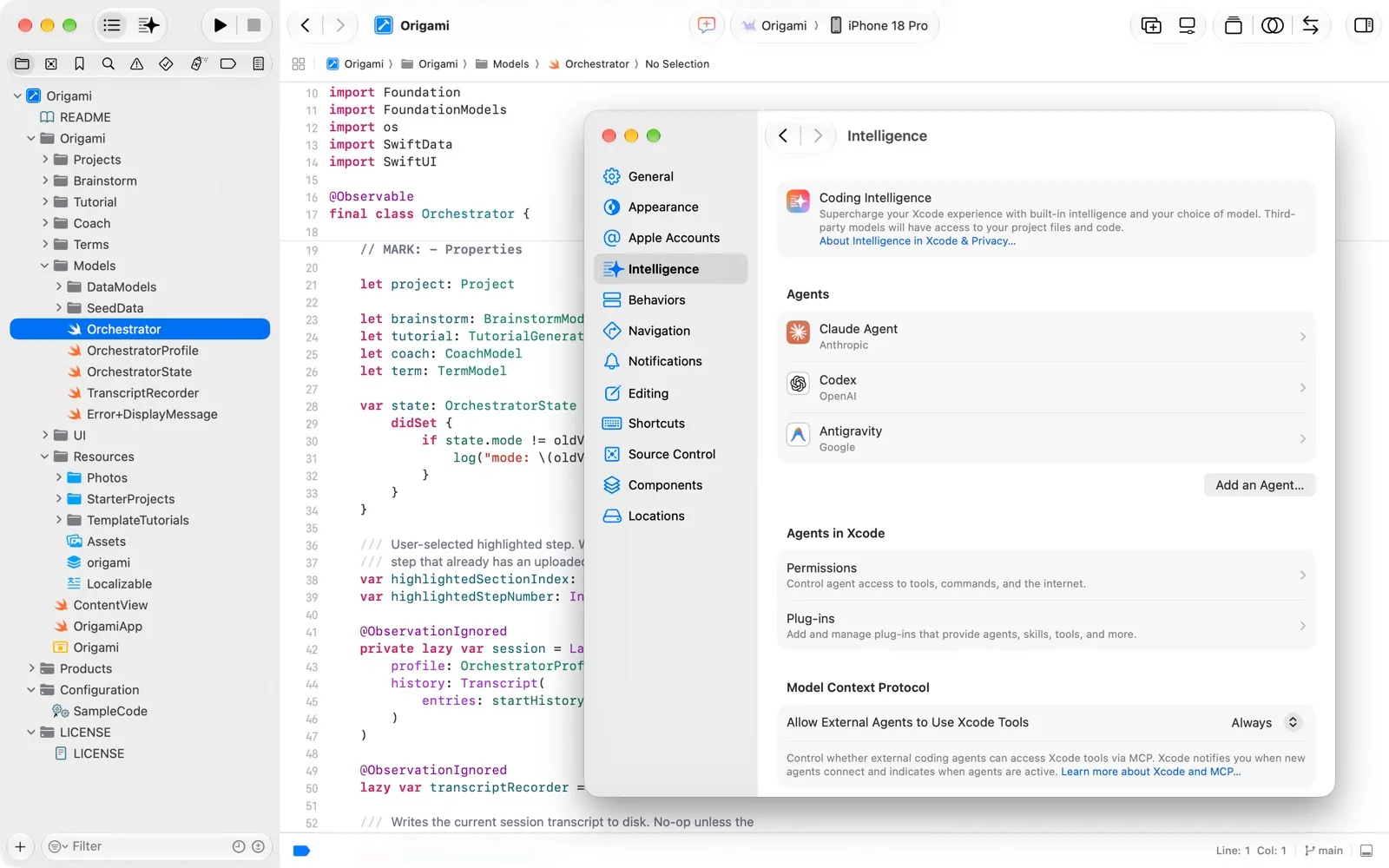
Task: Enable code review compare arrows
Action: 1311,25
